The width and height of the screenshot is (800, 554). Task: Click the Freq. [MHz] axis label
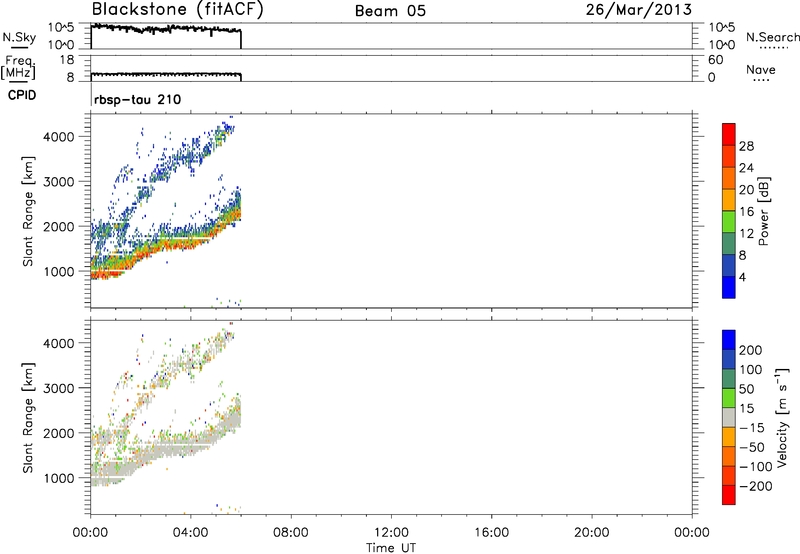[19, 68]
